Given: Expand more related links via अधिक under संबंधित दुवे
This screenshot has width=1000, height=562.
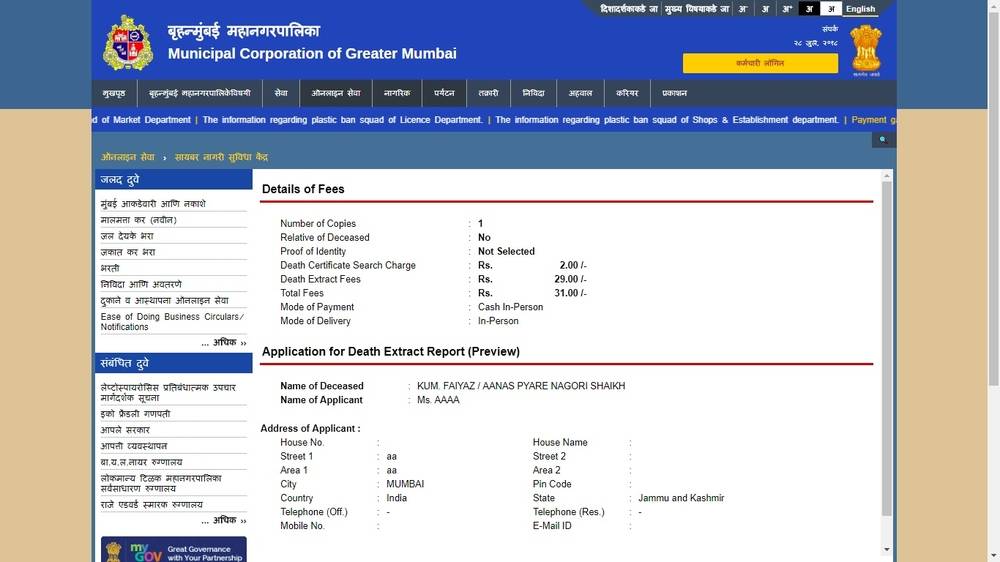Looking at the screenshot, I should tap(224, 521).
